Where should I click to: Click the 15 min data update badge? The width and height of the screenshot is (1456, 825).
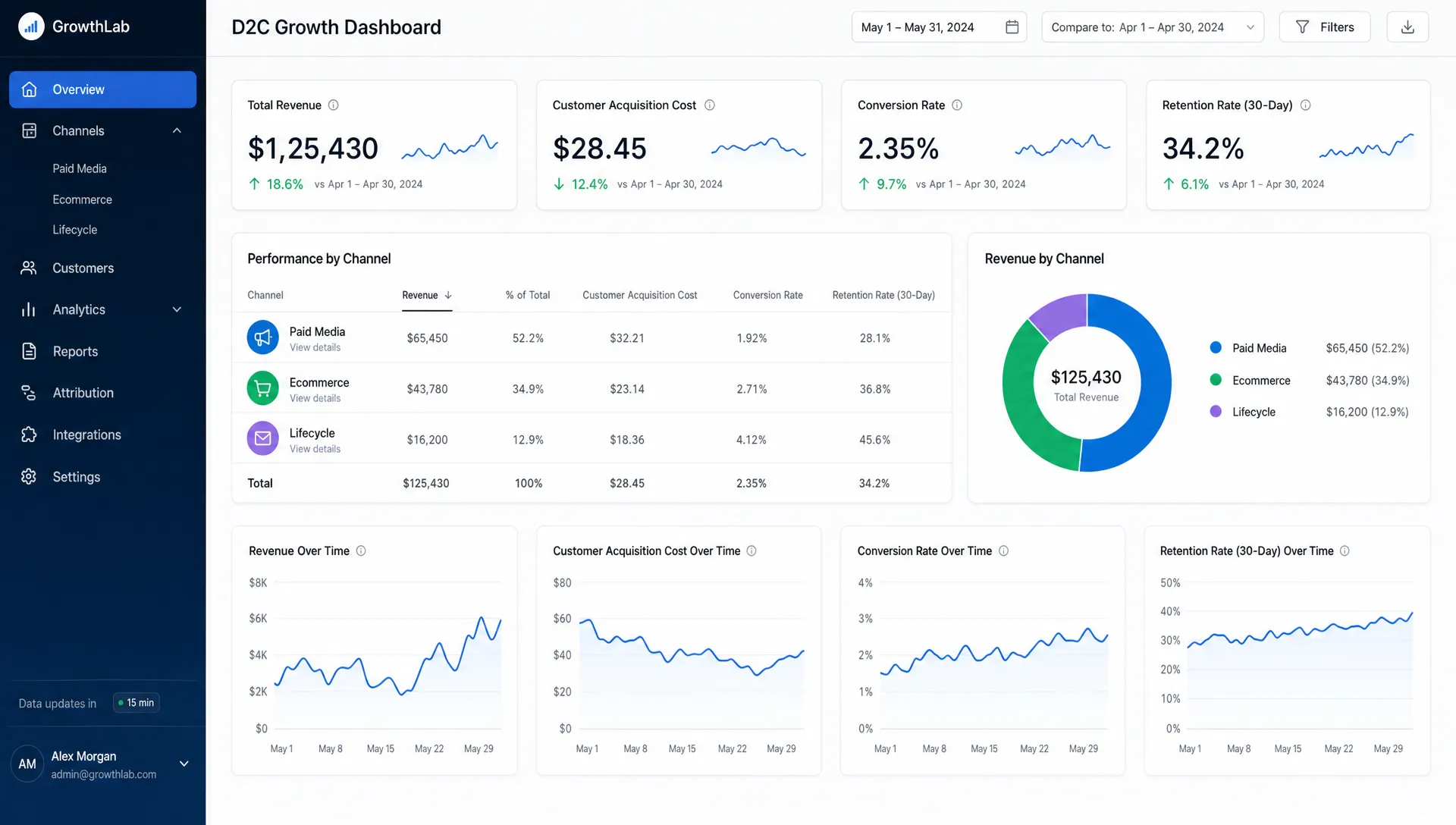(x=136, y=703)
